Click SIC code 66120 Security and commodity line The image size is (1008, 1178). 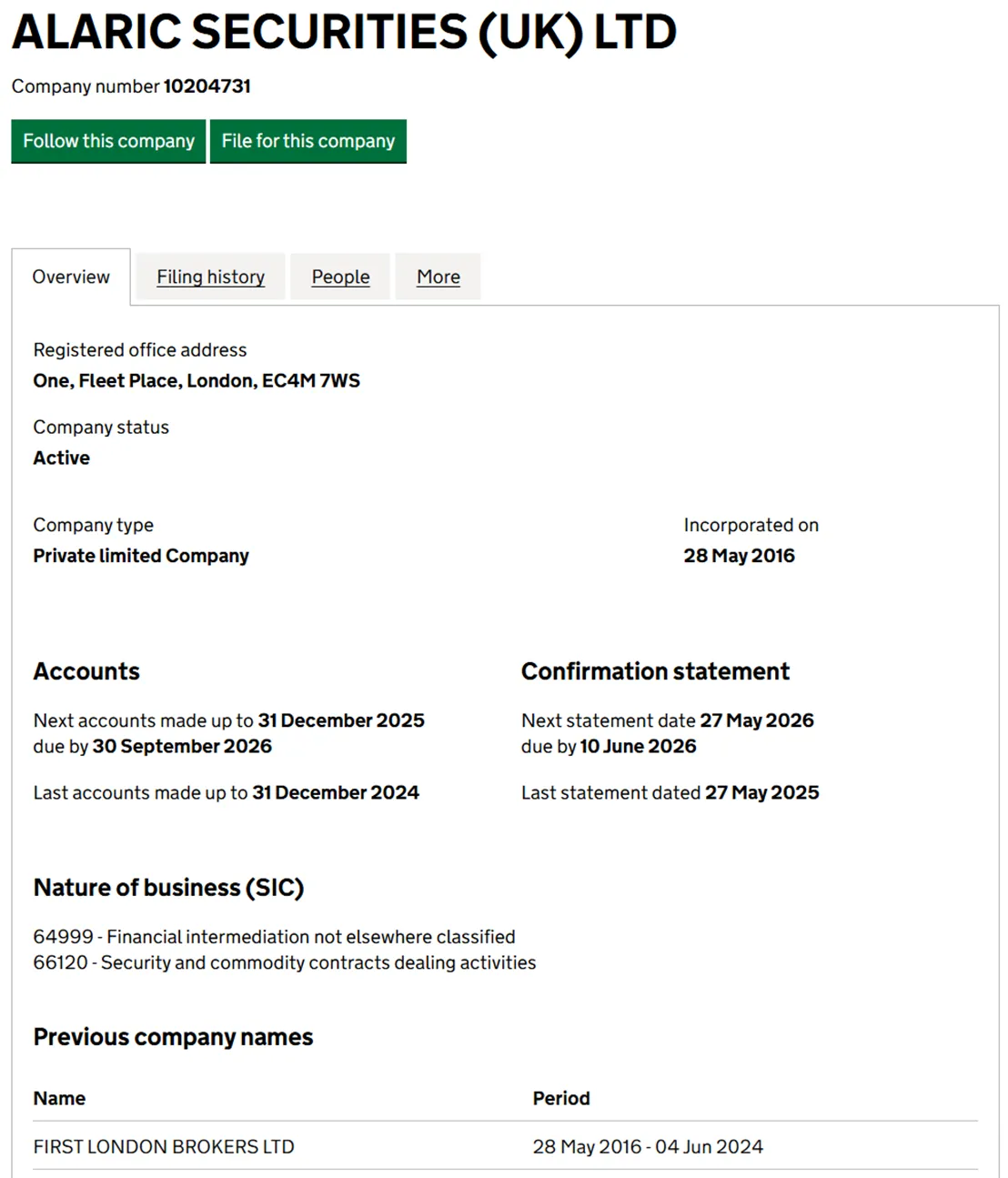(285, 962)
